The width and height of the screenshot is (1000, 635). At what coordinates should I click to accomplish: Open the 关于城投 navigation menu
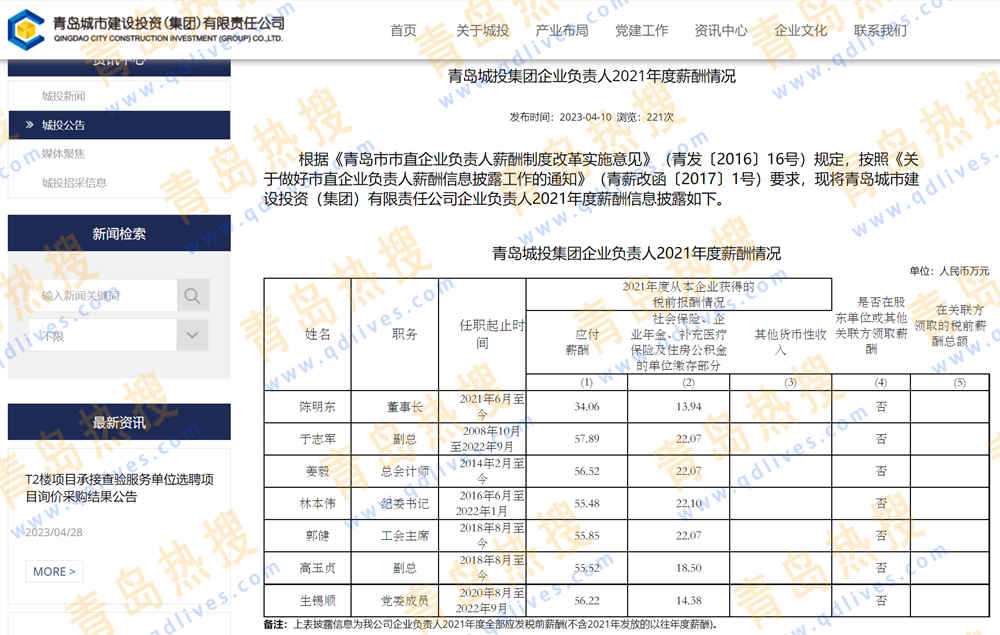(482, 31)
